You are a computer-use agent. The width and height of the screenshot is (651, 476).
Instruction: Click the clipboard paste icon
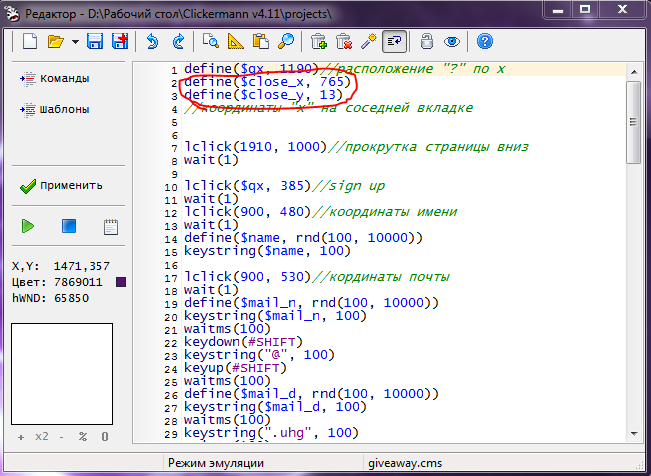pos(261,42)
